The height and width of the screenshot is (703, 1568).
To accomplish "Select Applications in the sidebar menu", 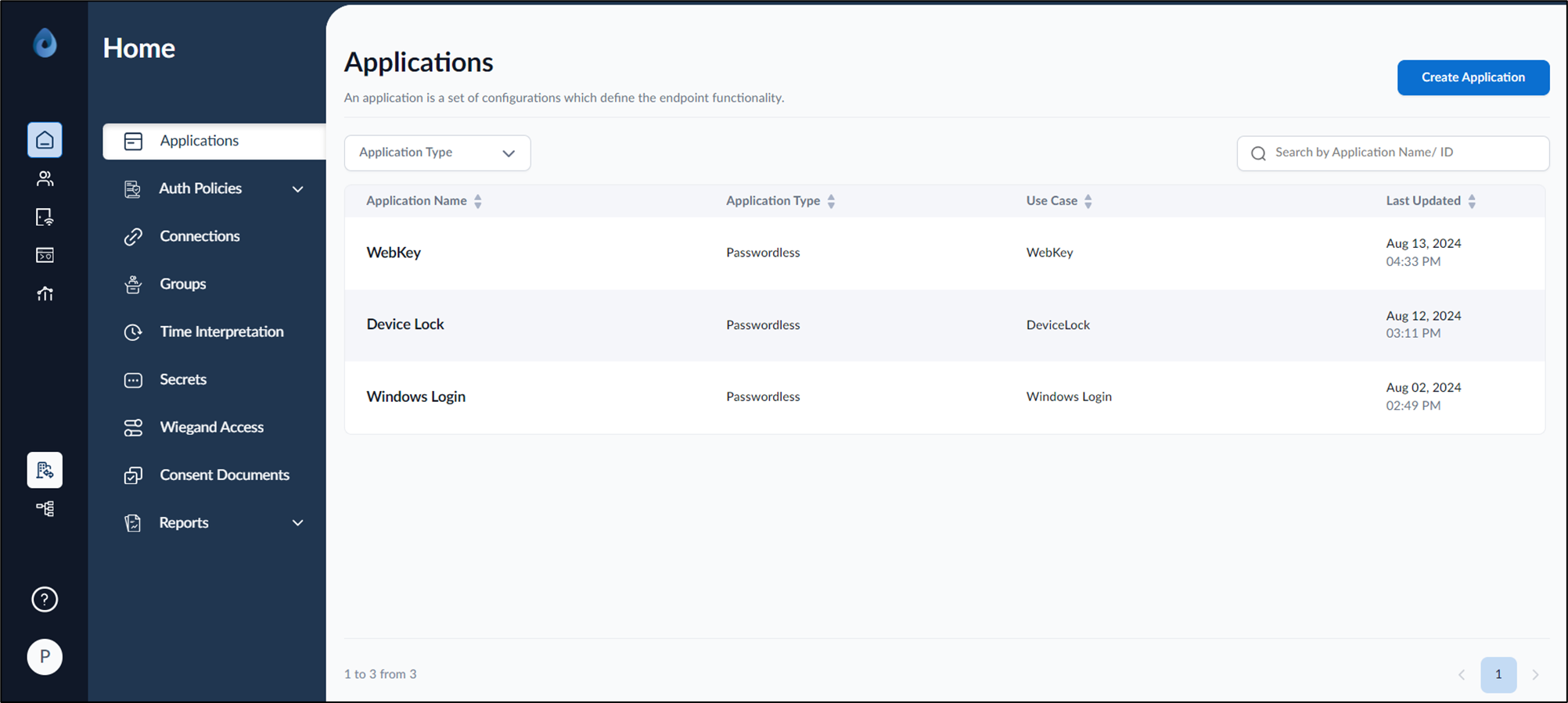I will pos(214,141).
